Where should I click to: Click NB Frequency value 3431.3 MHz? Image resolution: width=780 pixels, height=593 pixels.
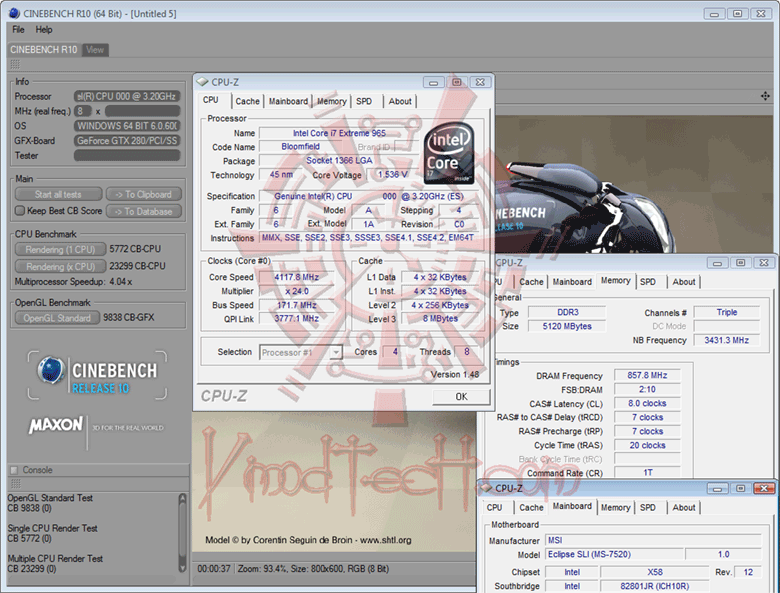pyautogui.click(x=726, y=340)
